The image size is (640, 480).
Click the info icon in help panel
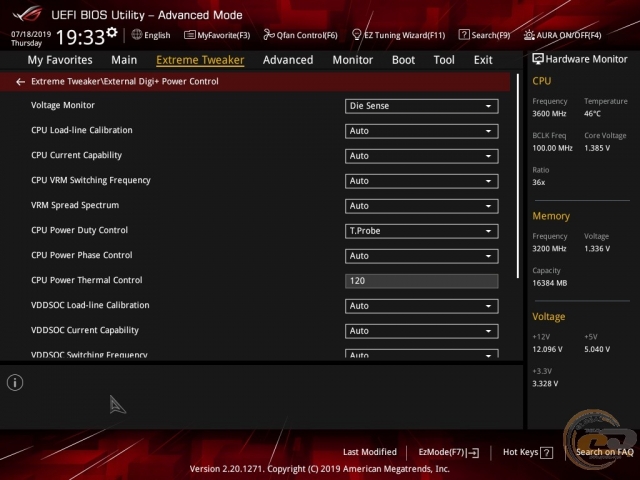click(x=15, y=383)
